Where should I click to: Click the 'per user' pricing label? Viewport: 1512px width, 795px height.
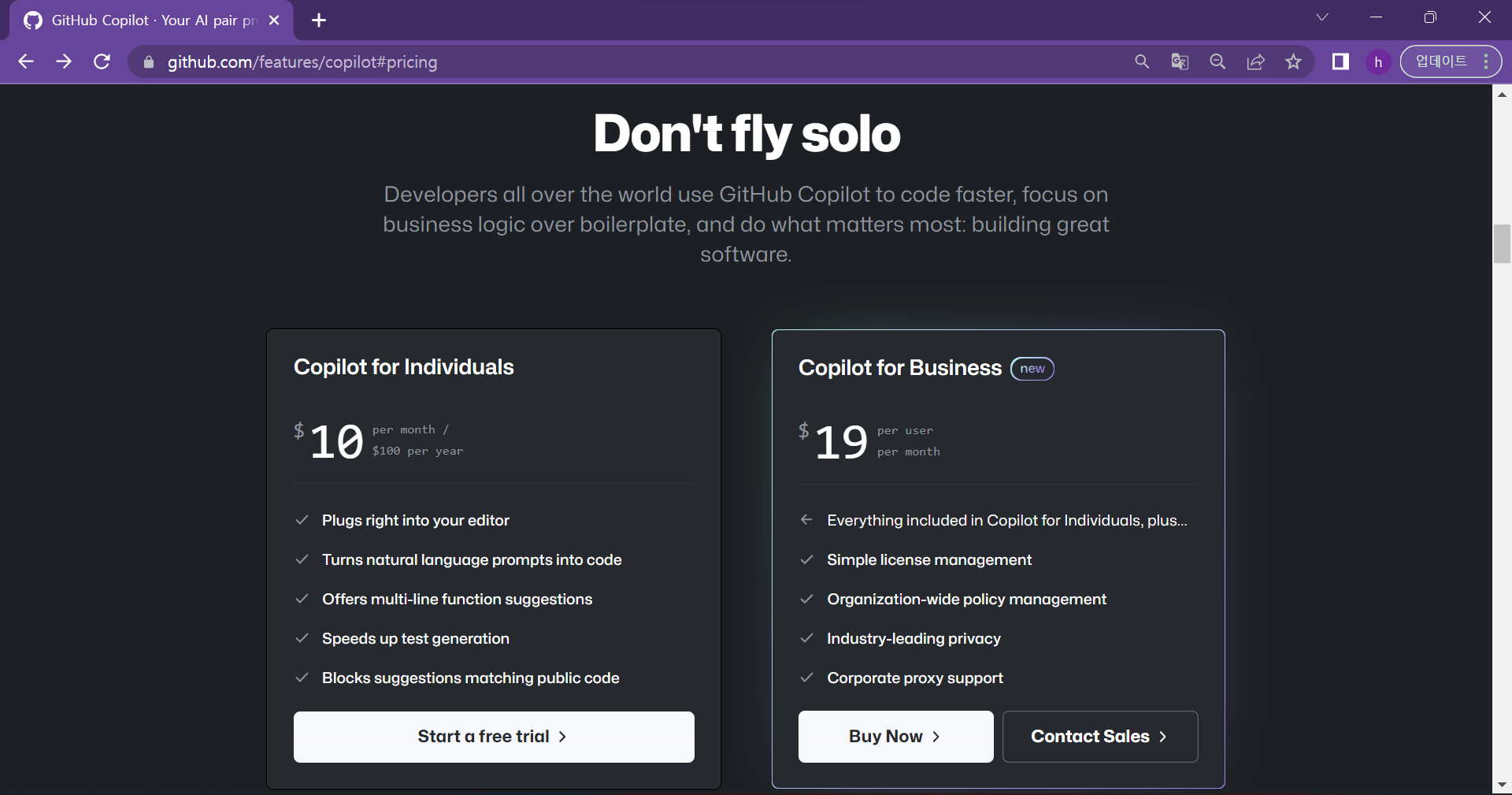[905, 431]
